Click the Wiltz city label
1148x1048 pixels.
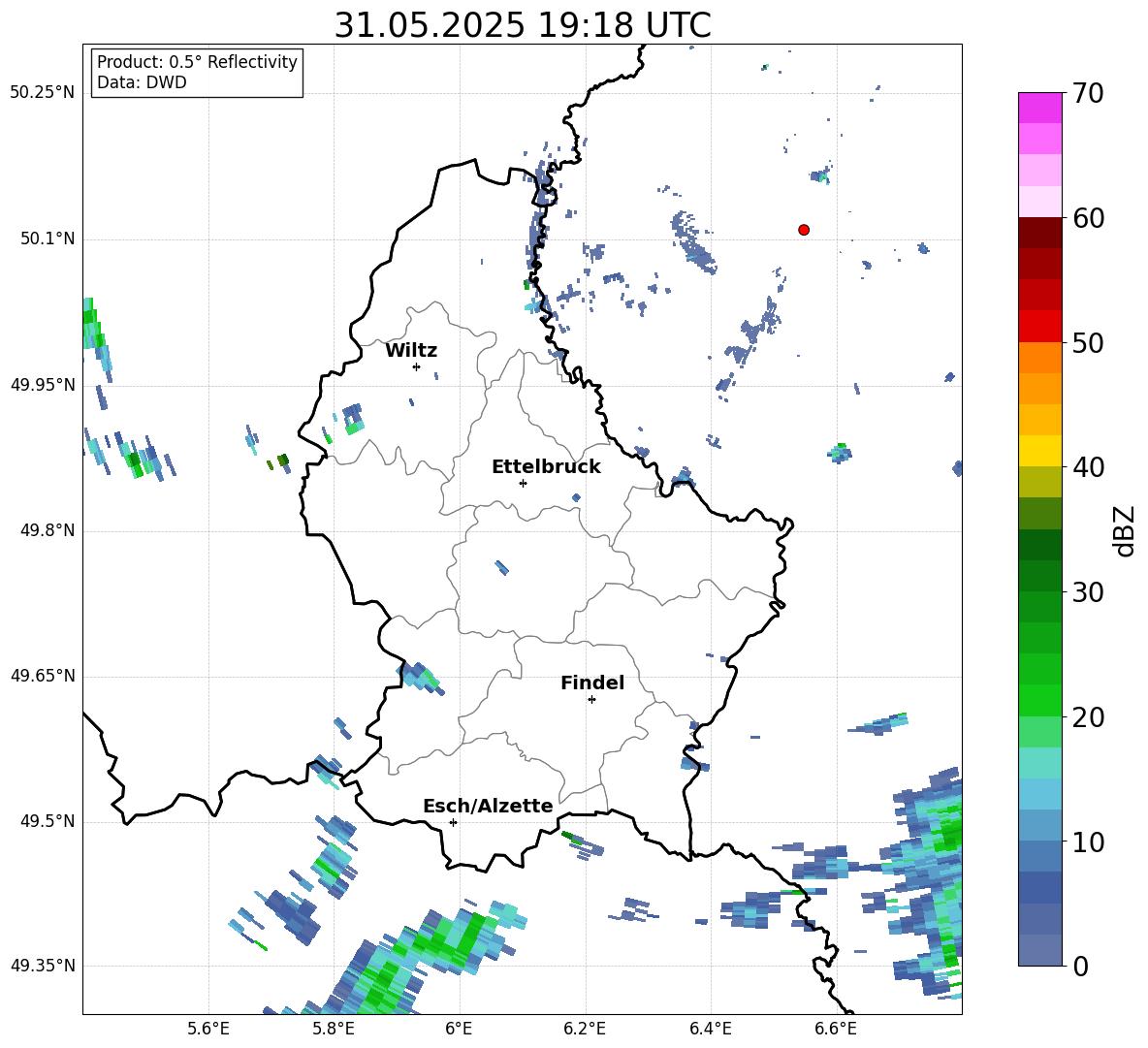(x=411, y=351)
